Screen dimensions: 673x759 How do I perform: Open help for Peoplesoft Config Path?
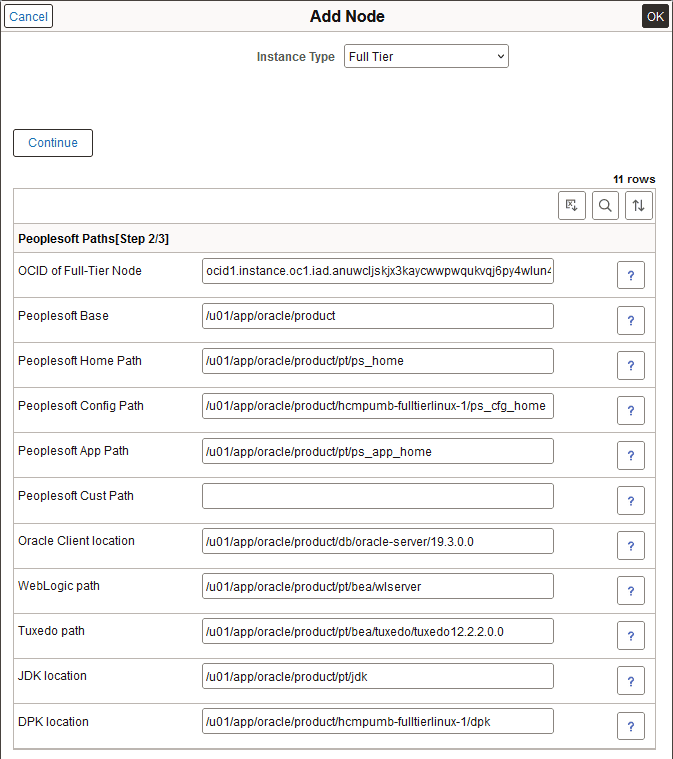(631, 410)
